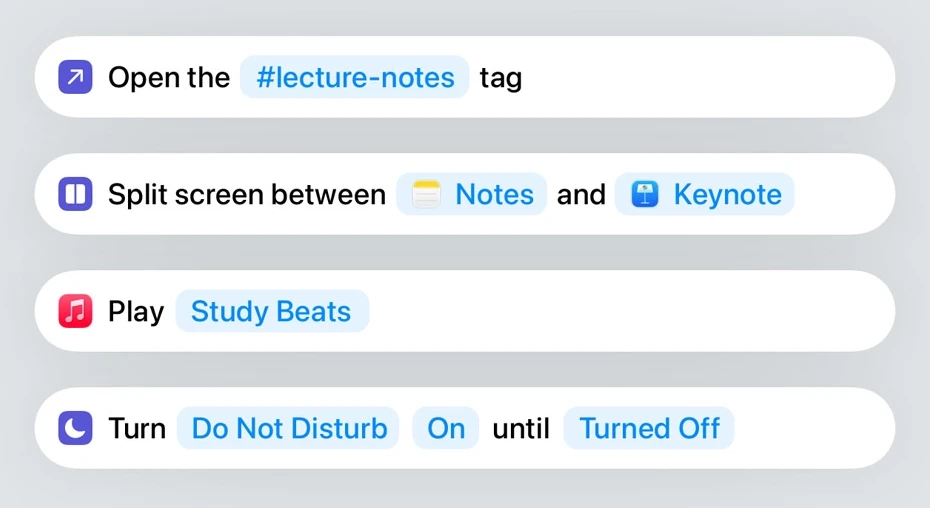Click the word "and" between the app tokens
This screenshot has width=930, height=508.
pos(581,195)
